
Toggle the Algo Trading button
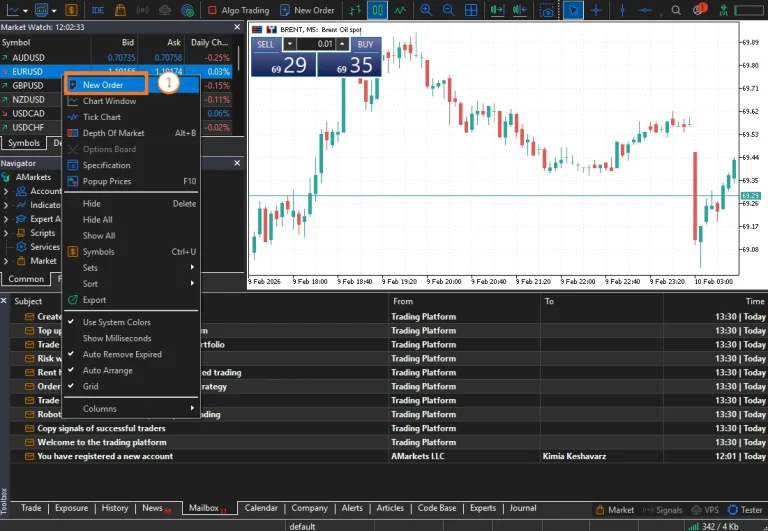pos(238,10)
